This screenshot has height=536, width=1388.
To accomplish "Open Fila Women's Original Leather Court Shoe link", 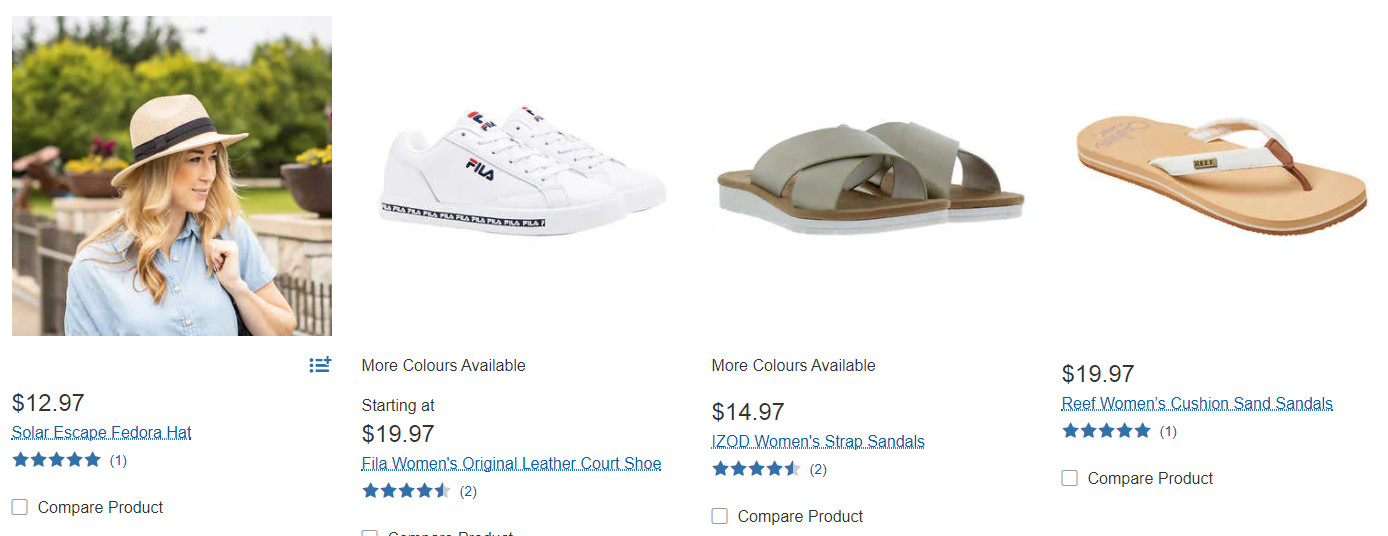I will point(511,464).
